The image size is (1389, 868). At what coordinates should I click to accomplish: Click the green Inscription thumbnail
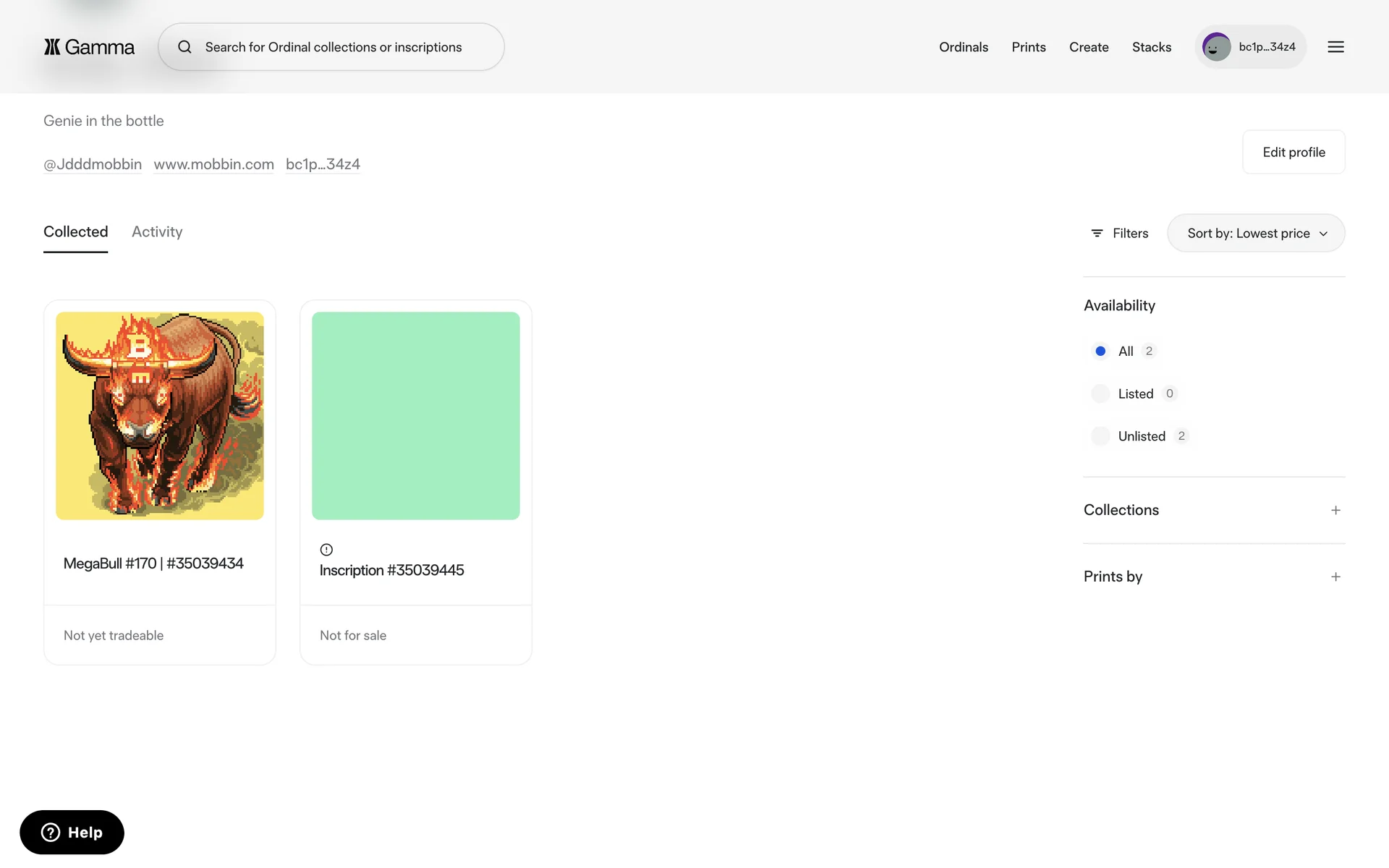tap(415, 415)
